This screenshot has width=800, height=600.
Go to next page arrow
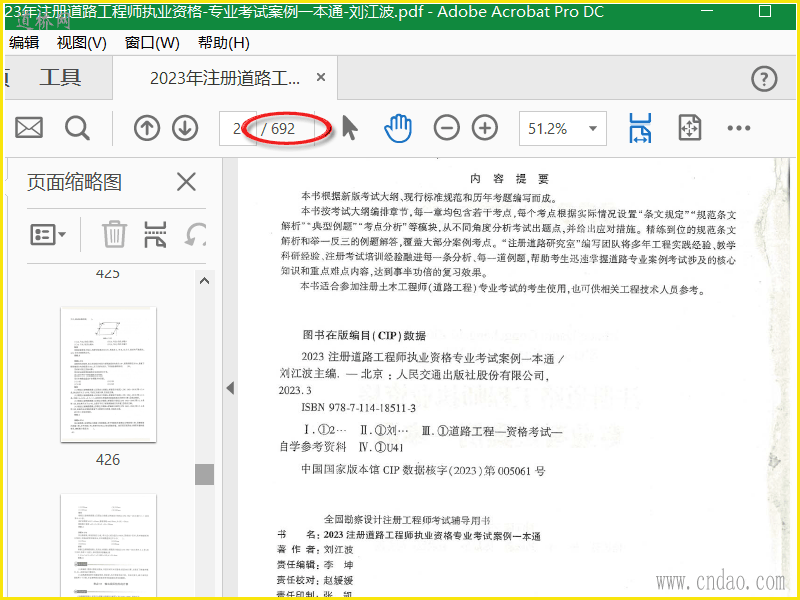click(x=185, y=128)
